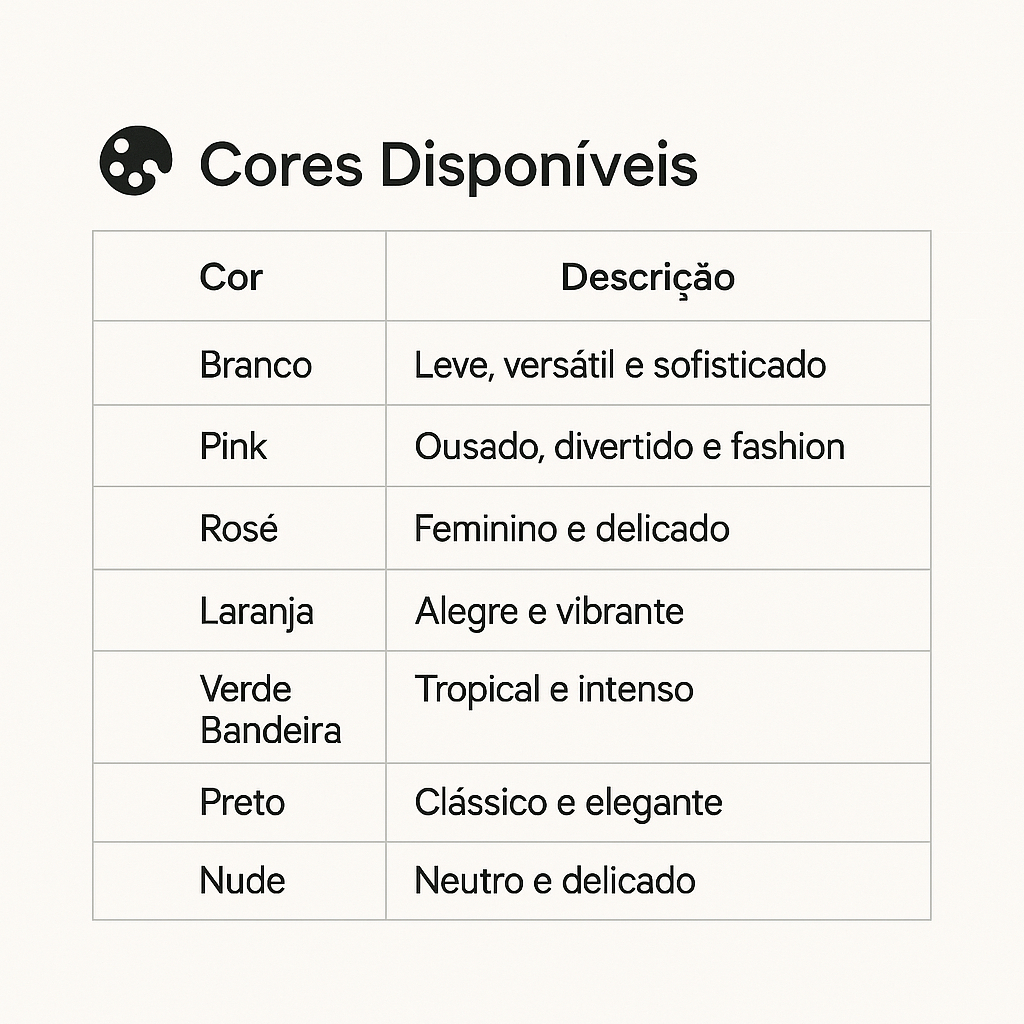1024x1024 pixels.
Task: Click the 'Clássico e elegante' description
Action: point(568,802)
